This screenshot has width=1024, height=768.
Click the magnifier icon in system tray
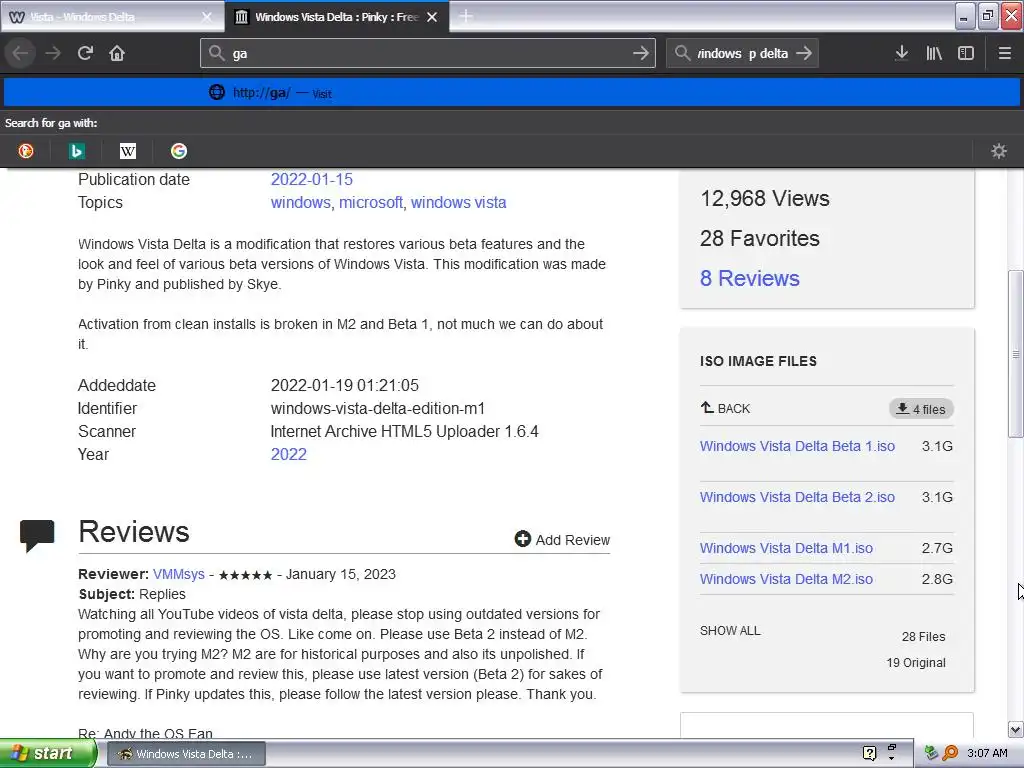950,753
